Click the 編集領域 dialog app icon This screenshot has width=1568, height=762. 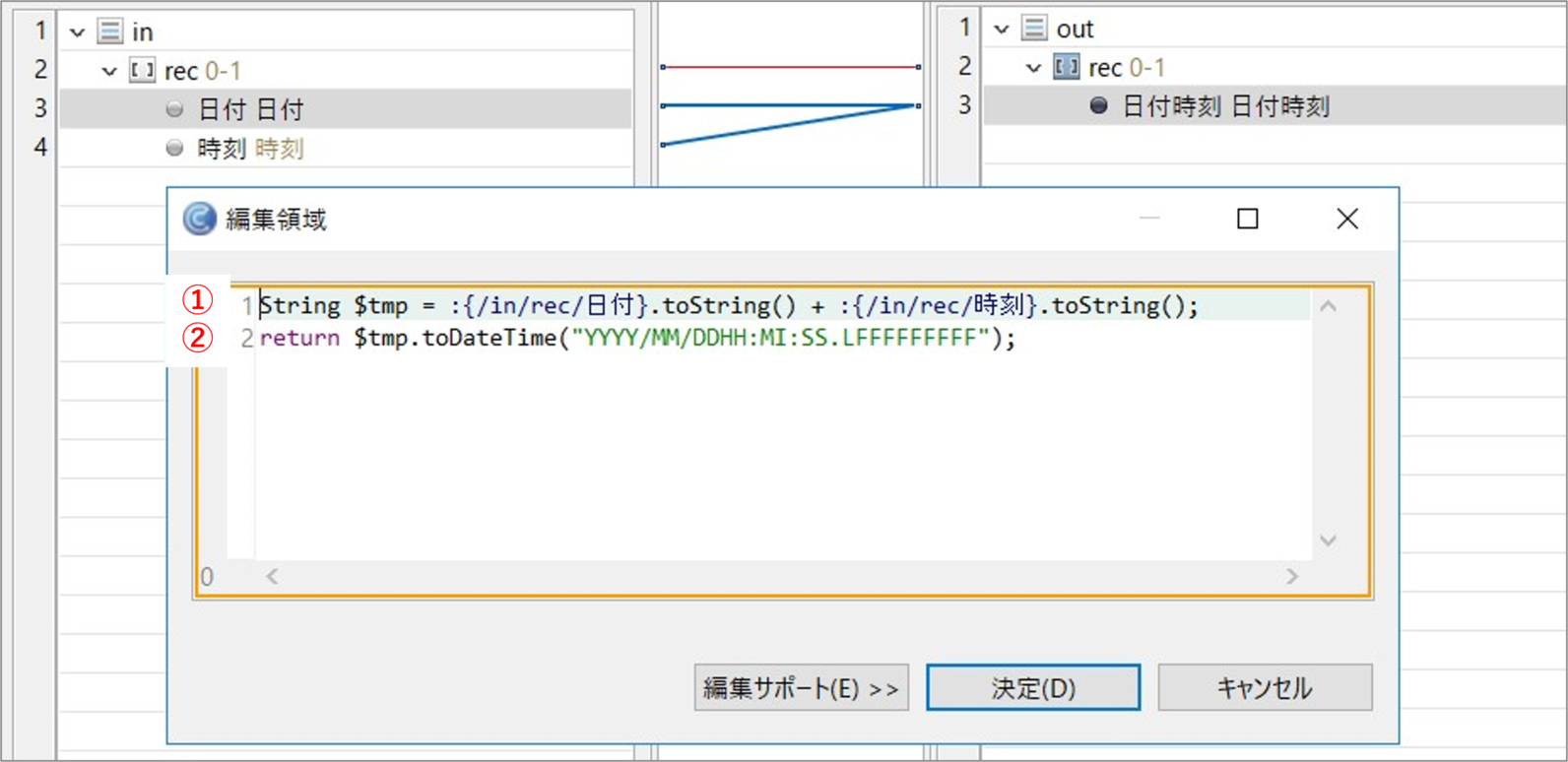[x=200, y=219]
